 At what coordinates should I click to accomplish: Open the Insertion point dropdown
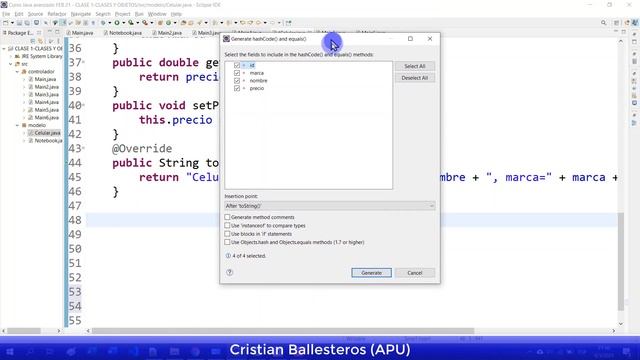329,206
